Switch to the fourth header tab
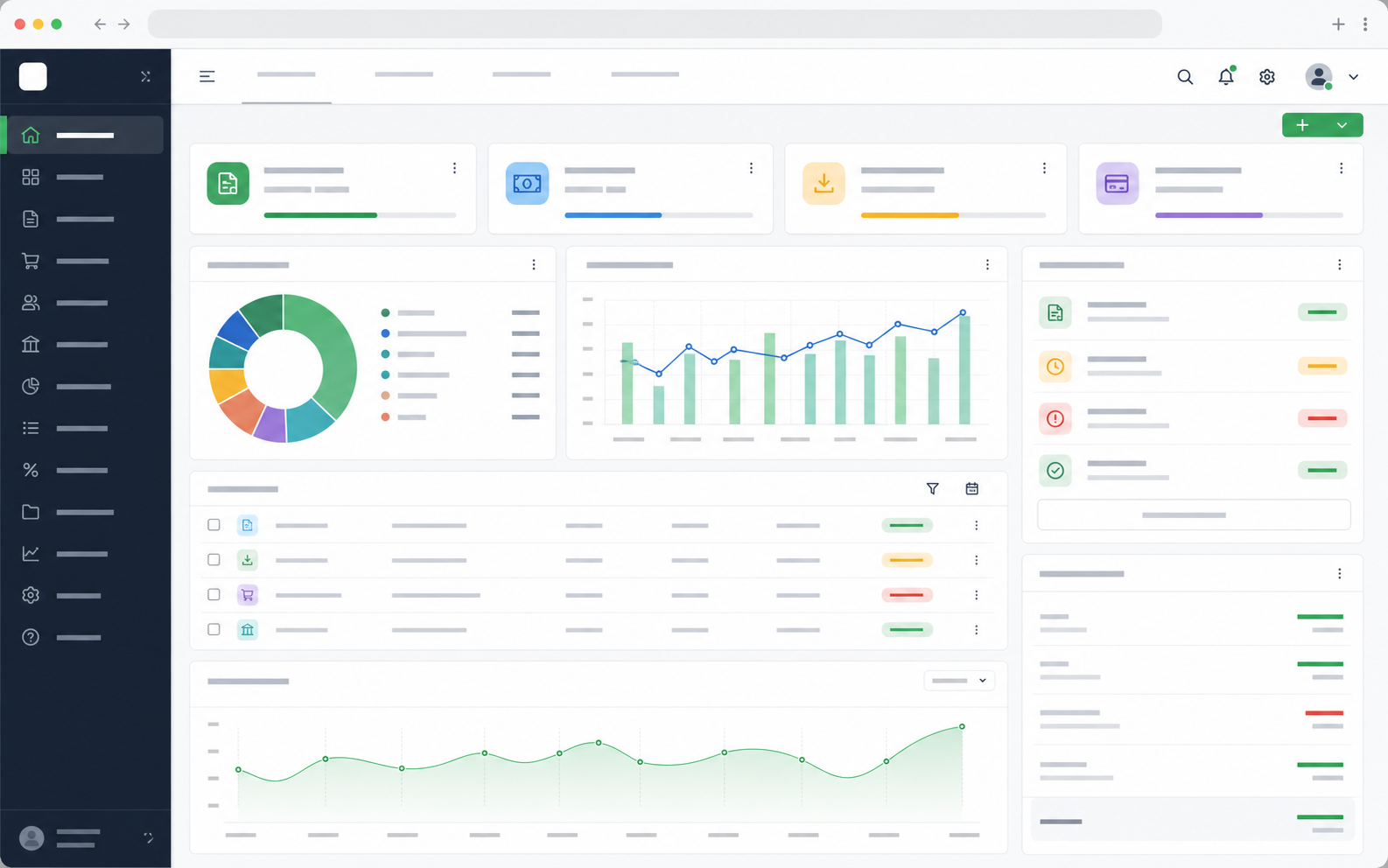1388x868 pixels. pyautogui.click(x=645, y=74)
